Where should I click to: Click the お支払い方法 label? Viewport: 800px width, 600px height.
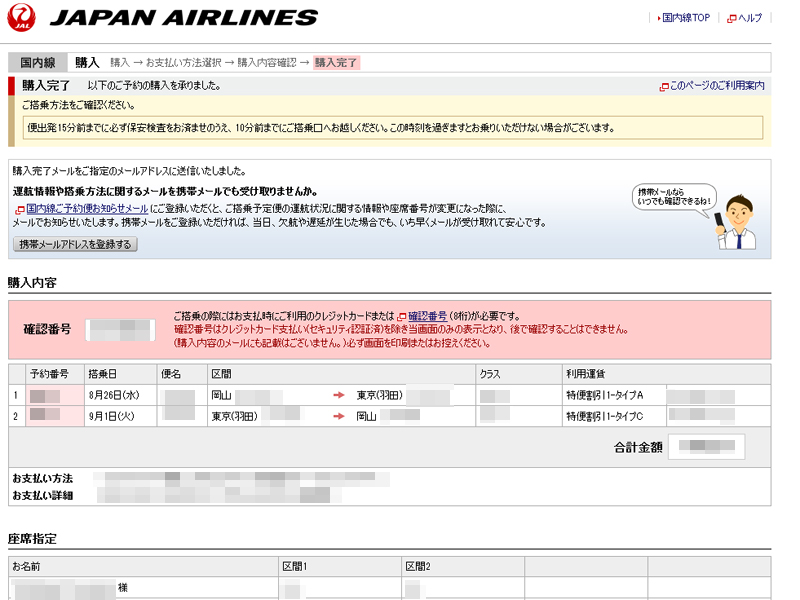[43, 479]
